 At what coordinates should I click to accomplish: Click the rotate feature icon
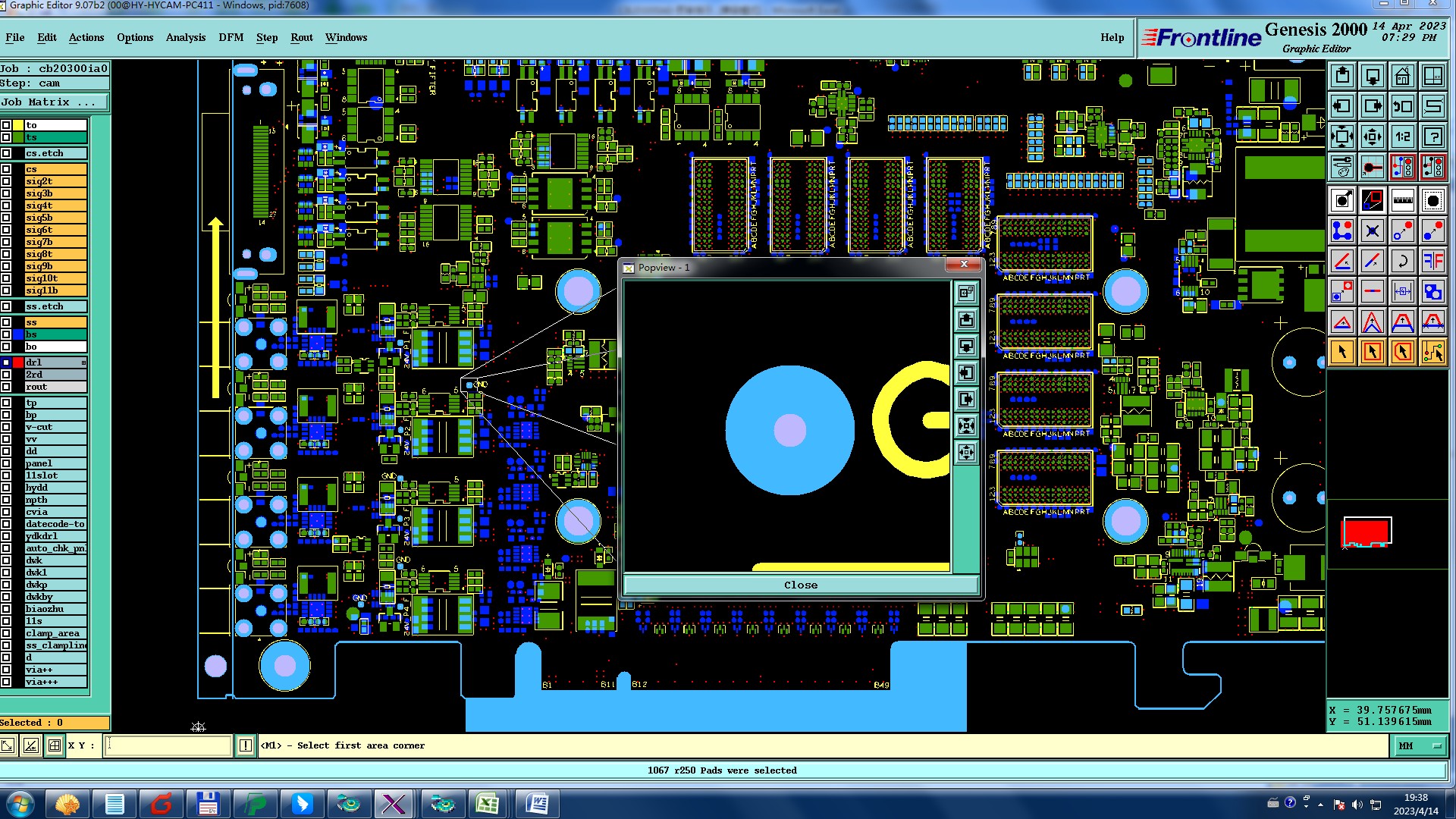click(x=1402, y=261)
